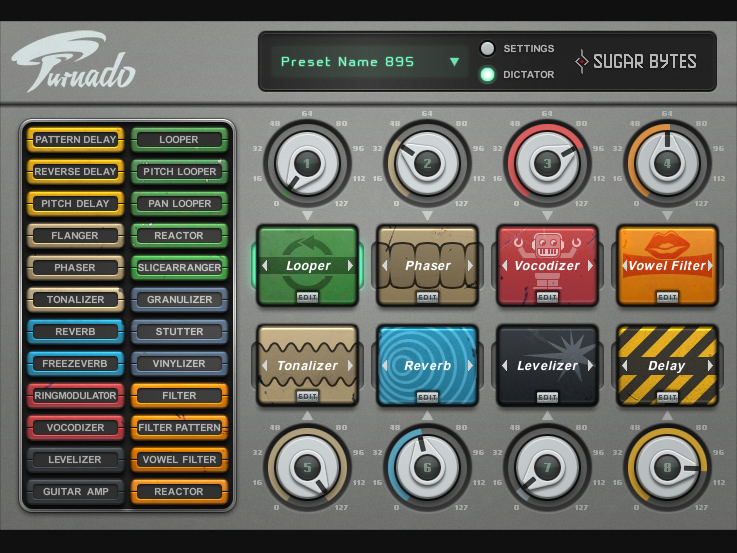Click the Turnado logo
This screenshot has width=737, height=553.
click(x=74, y=62)
